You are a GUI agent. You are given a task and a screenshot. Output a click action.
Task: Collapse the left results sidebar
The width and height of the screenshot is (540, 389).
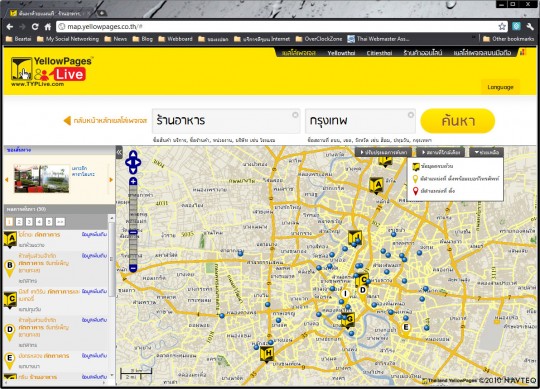(x=119, y=152)
